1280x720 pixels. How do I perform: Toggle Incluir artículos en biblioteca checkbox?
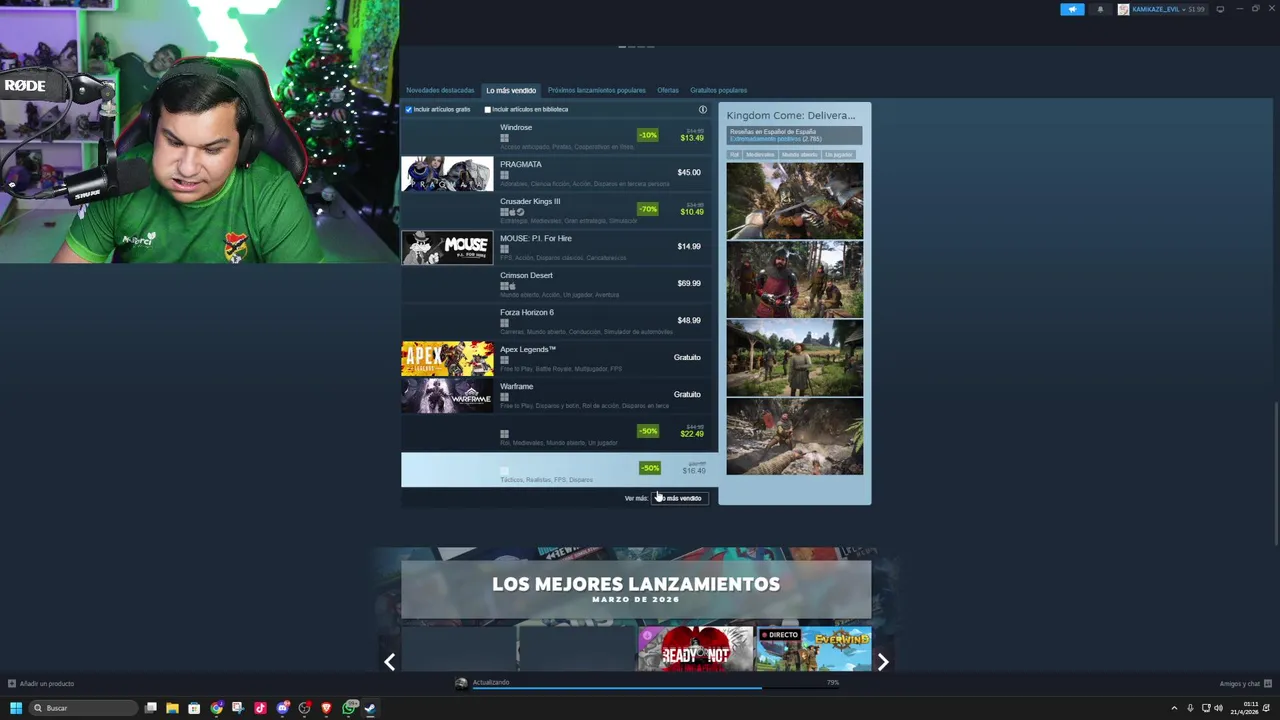(x=487, y=110)
